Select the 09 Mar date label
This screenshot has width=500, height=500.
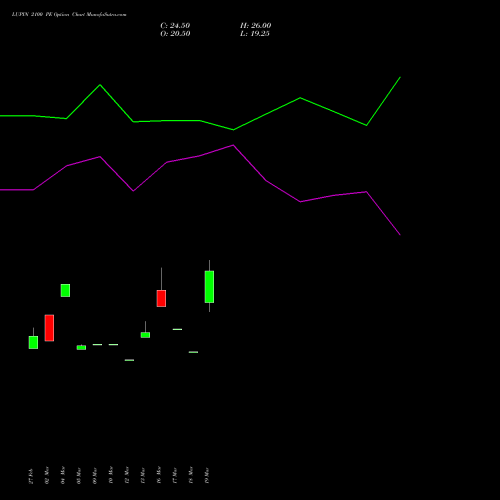pos(95,476)
